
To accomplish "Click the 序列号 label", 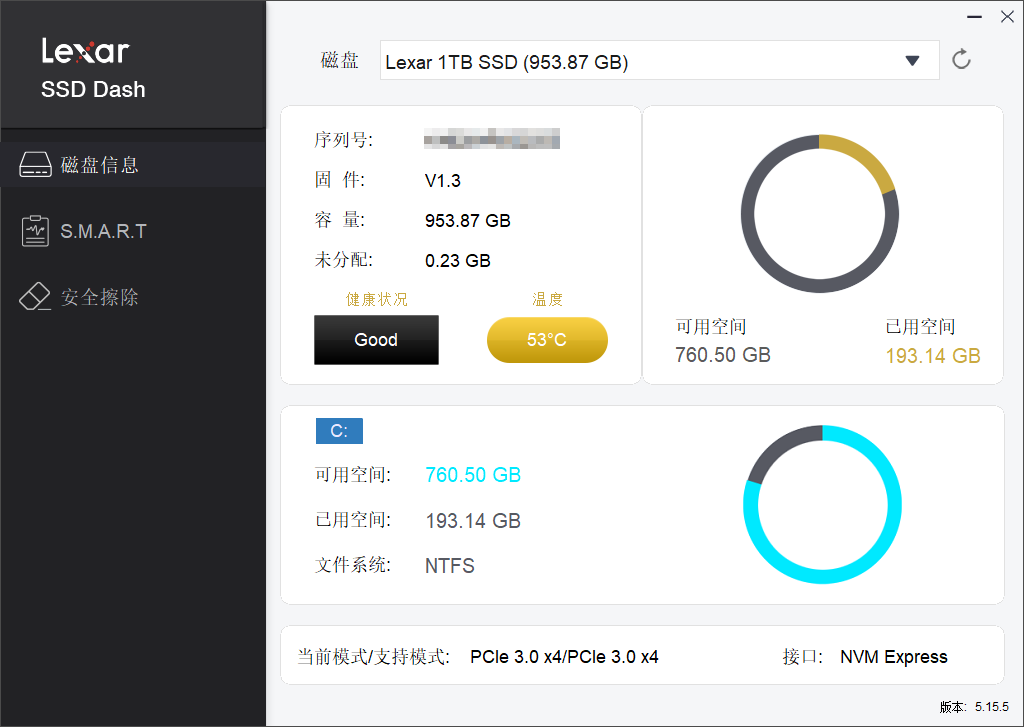I will click(344, 140).
